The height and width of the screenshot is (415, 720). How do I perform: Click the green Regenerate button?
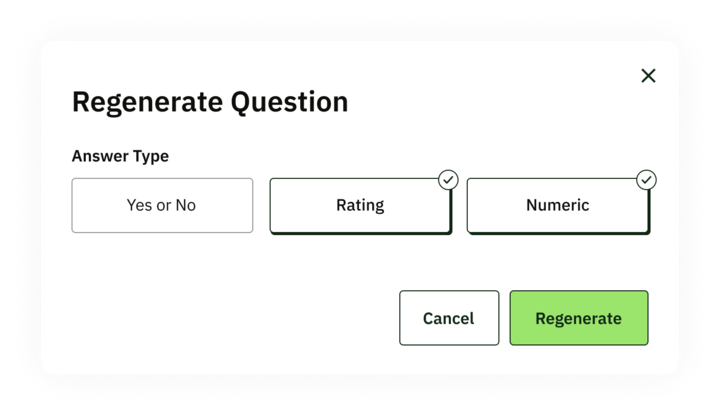(x=578, y=318)
